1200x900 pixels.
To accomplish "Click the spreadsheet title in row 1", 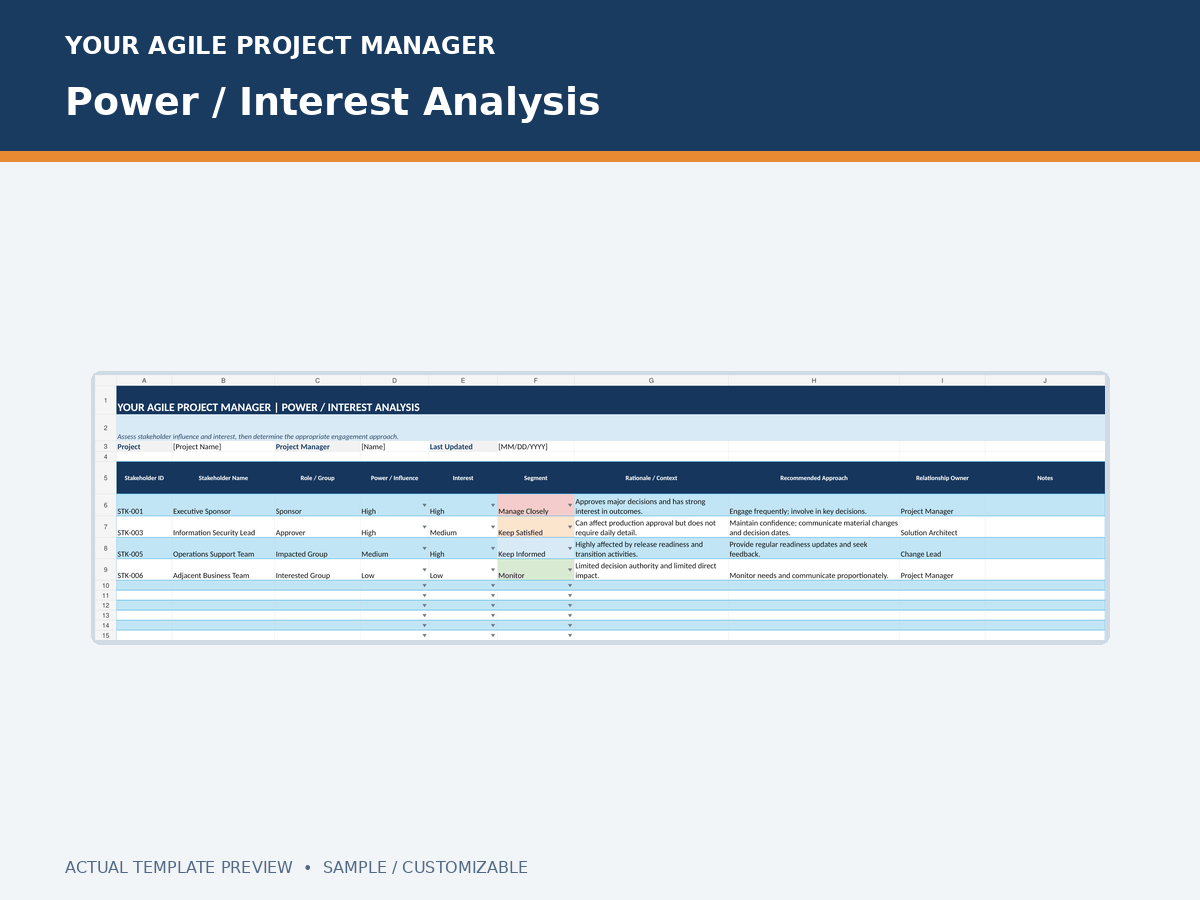I will coord(268,407).
